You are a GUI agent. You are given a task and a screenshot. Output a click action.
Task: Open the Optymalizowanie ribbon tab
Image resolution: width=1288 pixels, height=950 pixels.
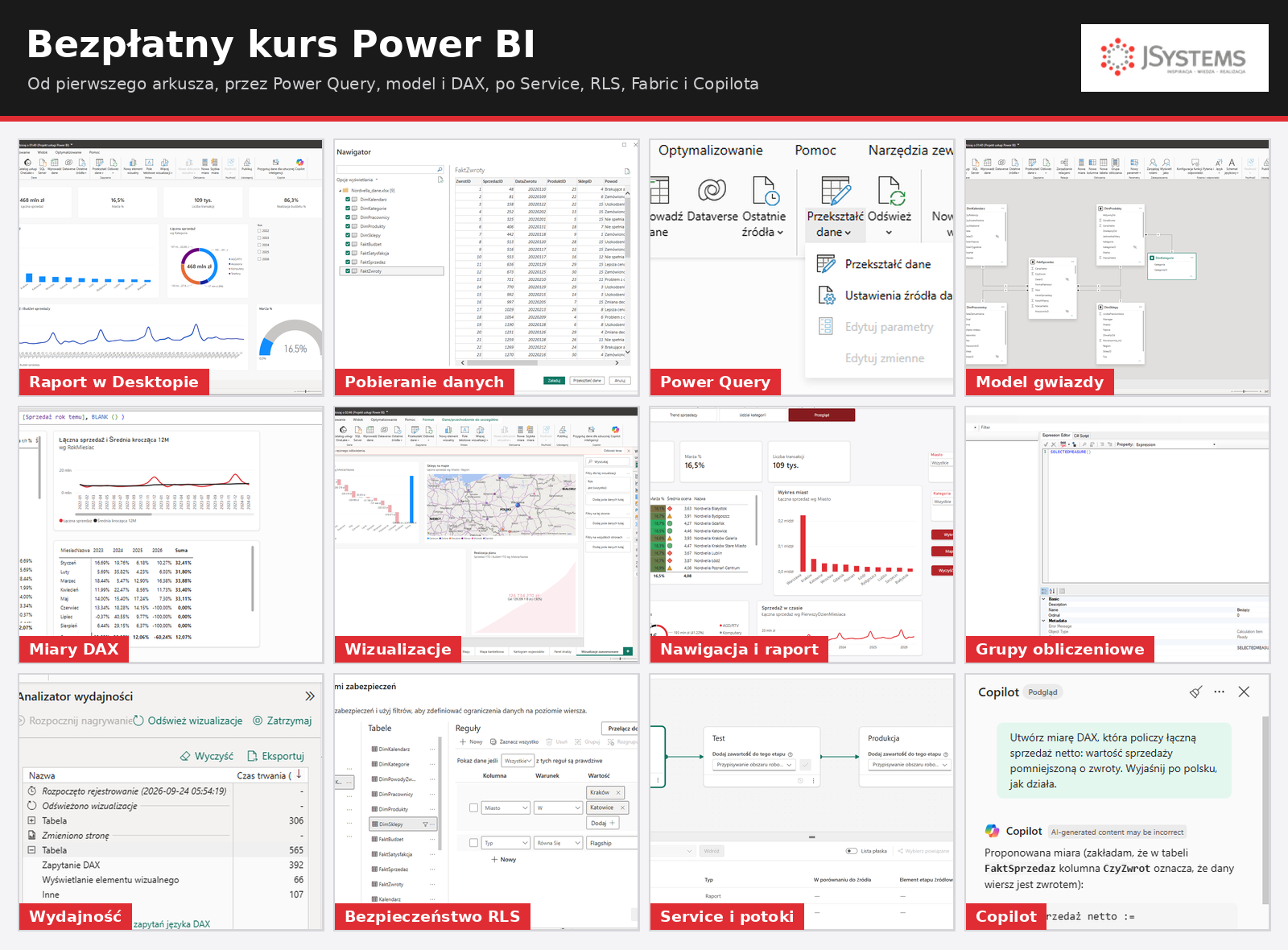pyautogui.click(x=710, y=151)
